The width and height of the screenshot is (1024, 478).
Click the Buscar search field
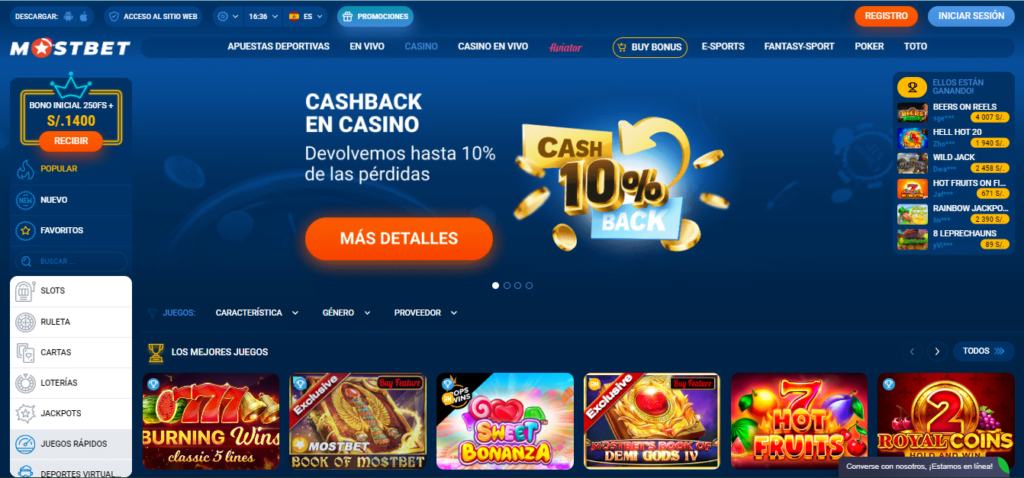[x=71, y=261]
